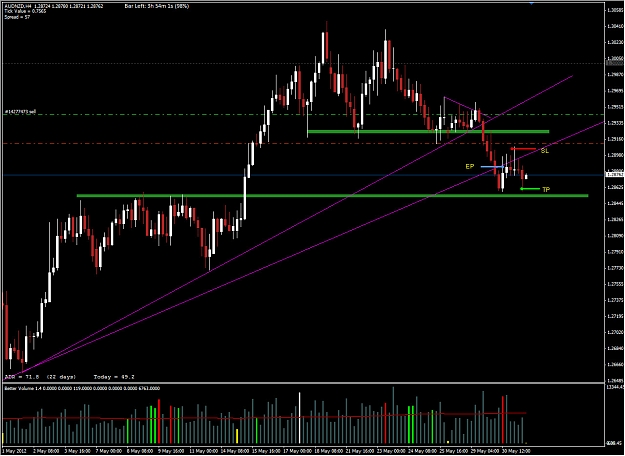Select the green dashed sell order line

pos(303,115)
